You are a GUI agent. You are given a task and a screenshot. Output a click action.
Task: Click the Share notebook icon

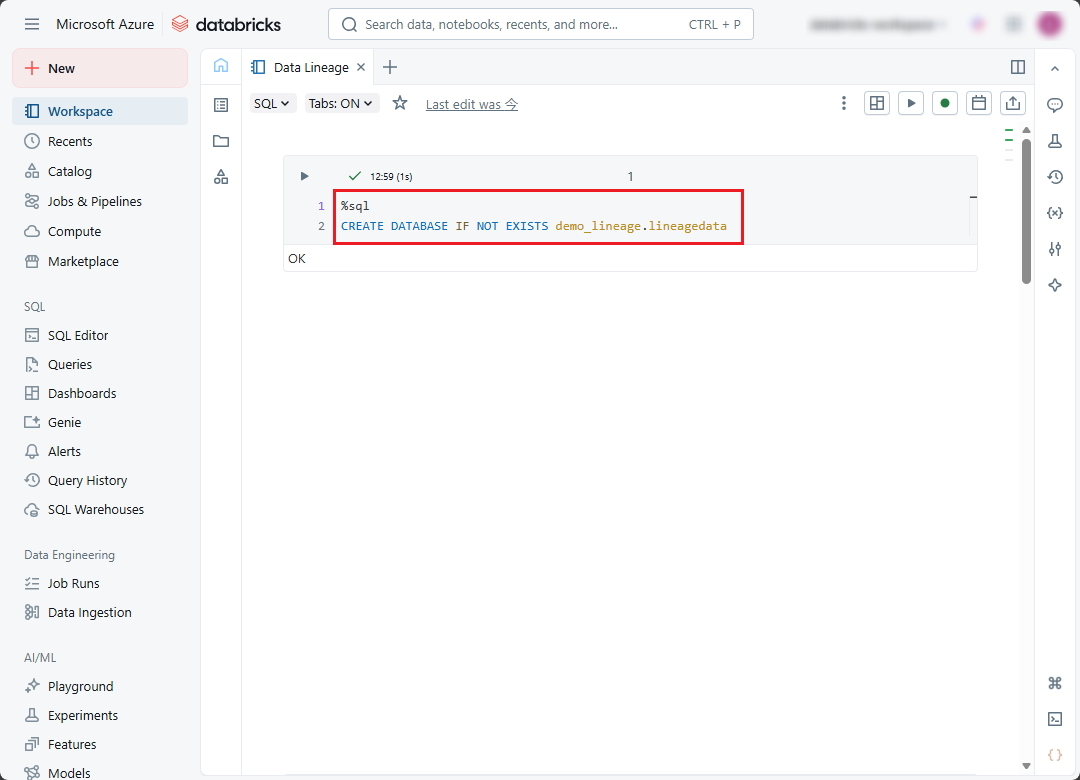(1013, 103)
